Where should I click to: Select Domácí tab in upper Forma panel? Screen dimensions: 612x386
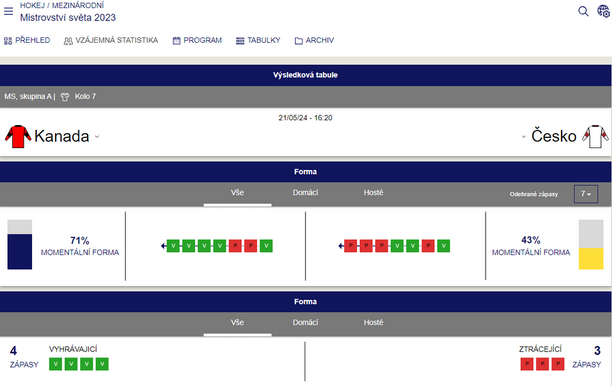[x=305, y=193]
